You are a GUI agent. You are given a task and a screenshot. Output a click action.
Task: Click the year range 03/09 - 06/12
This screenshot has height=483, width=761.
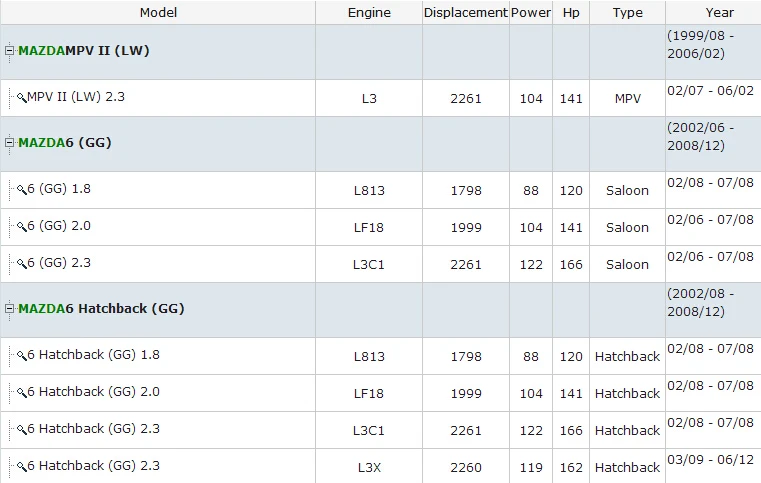tap(710, 459)
